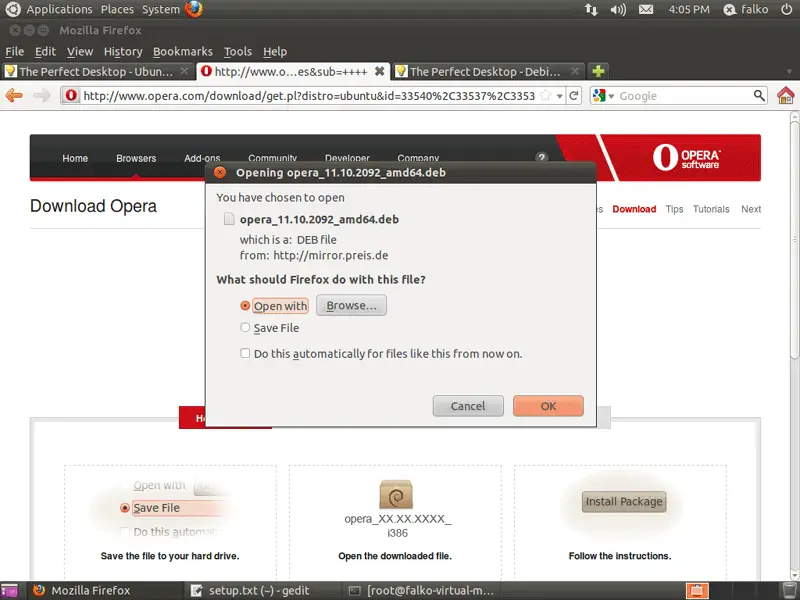
Task: Reload the current page
Action: pos(574,95)
